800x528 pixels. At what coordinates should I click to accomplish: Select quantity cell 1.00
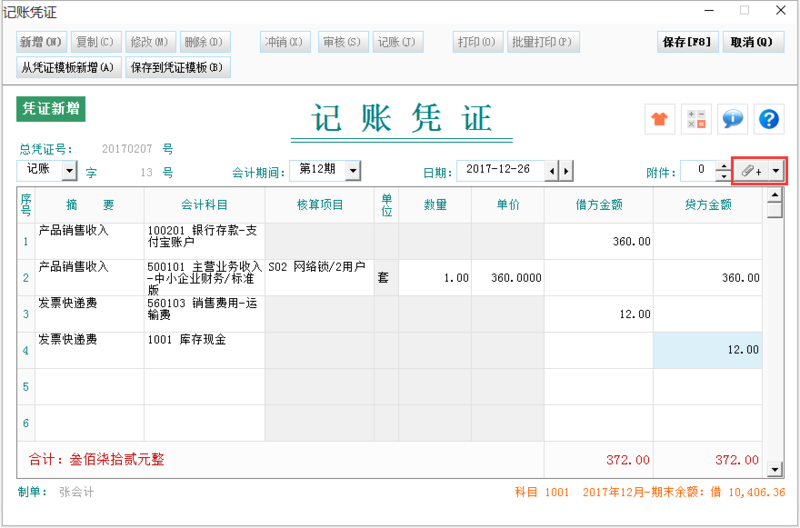coord(435,278)
